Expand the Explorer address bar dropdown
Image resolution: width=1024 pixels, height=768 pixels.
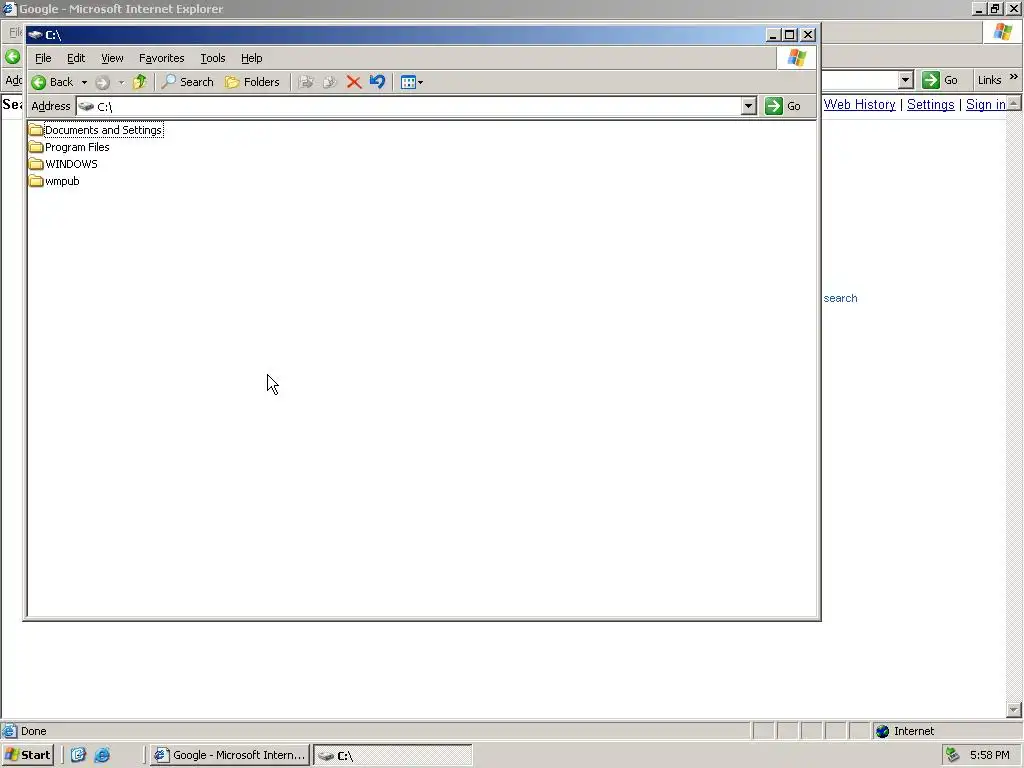[748, 106]
